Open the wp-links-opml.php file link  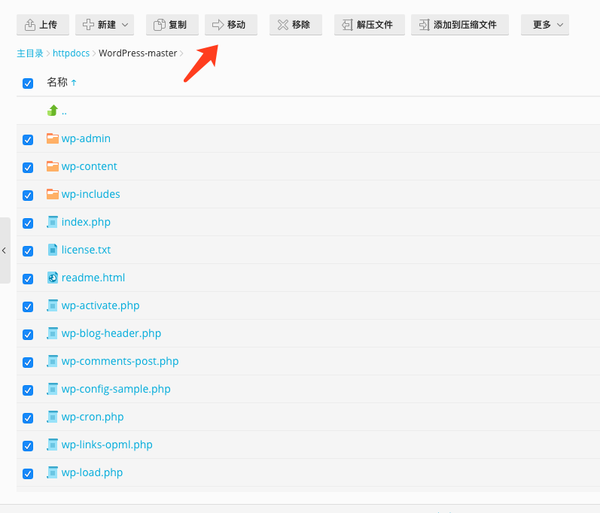pyautogui.click(x=107, y=445)
